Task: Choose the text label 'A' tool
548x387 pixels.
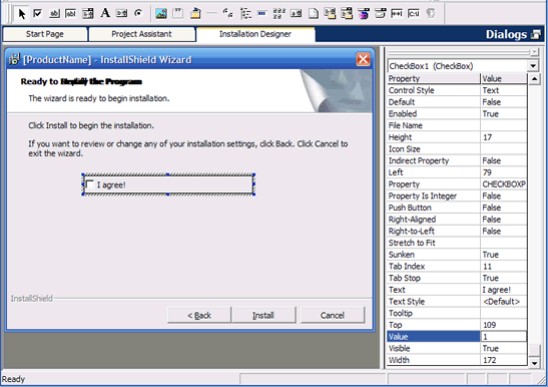Action: tap(105, 13)
